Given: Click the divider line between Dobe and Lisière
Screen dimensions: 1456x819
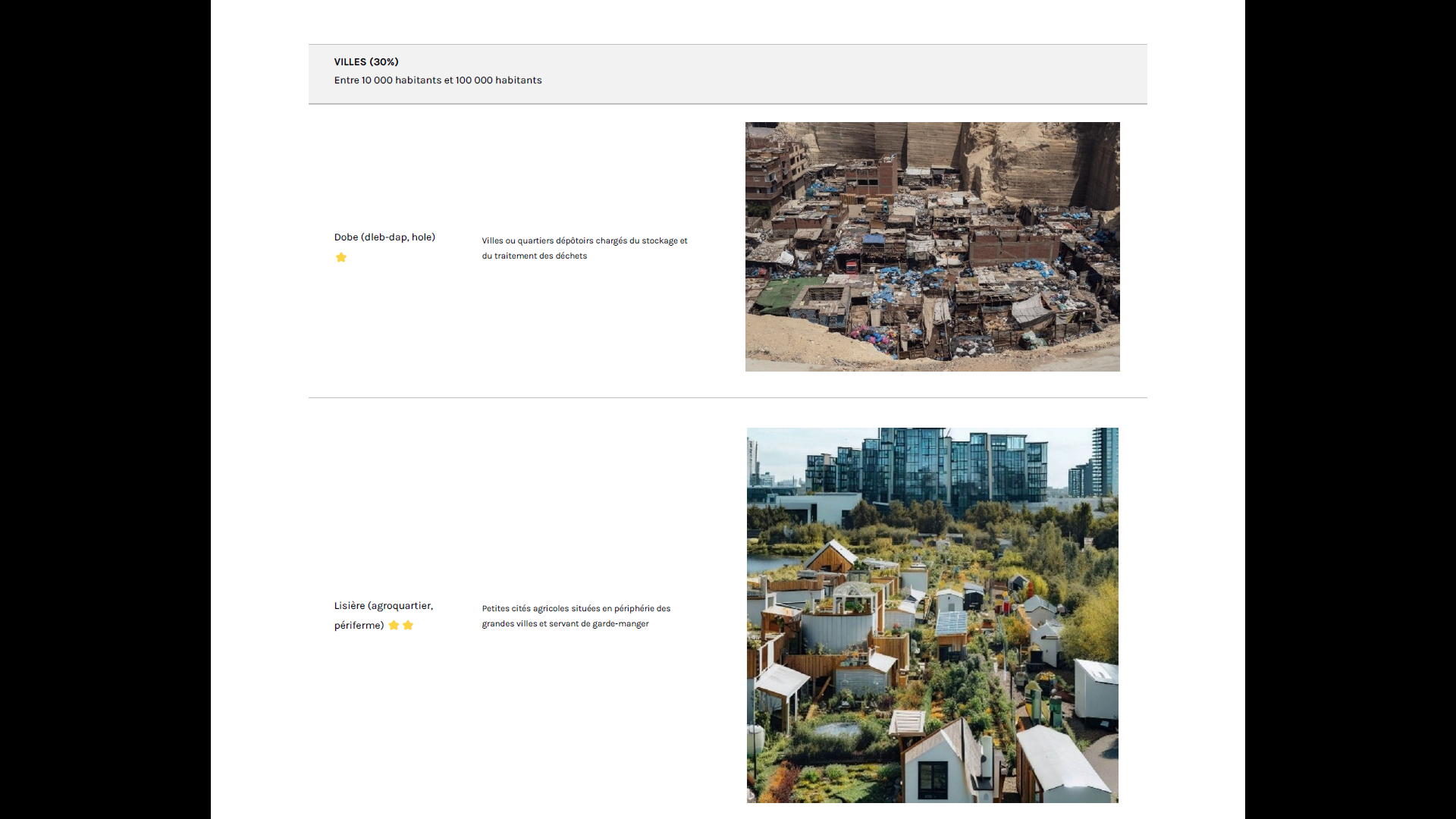Looking at the screenshot, I should 727,397.
